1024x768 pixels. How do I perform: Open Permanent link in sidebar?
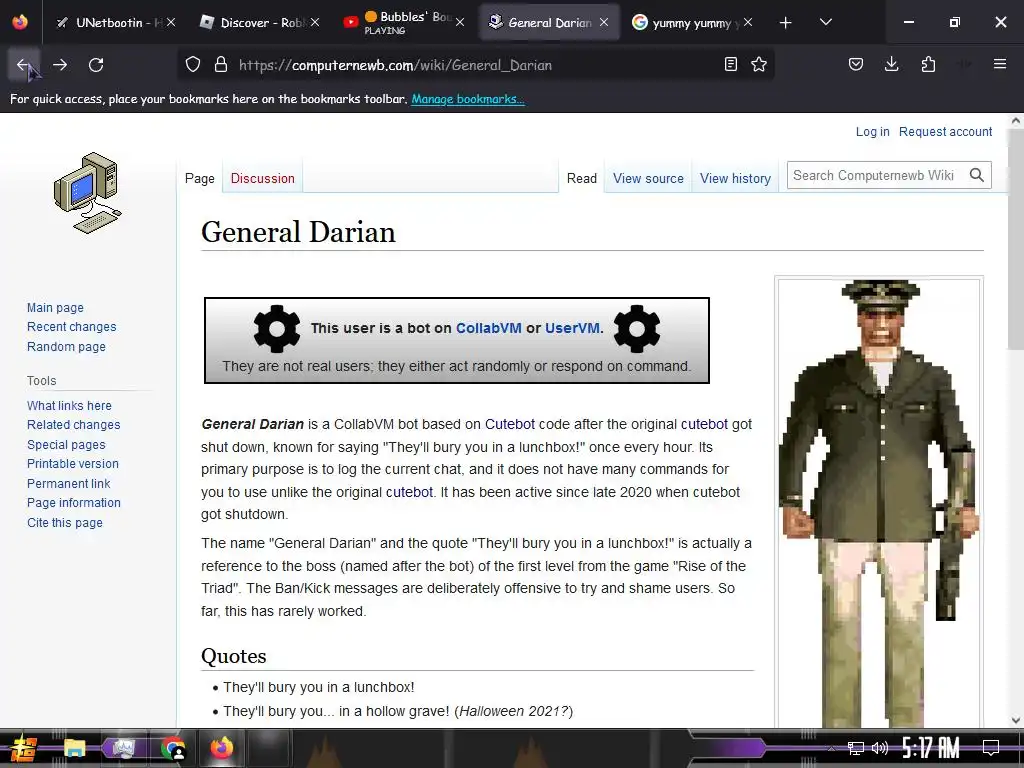click(x=69, y=484)
